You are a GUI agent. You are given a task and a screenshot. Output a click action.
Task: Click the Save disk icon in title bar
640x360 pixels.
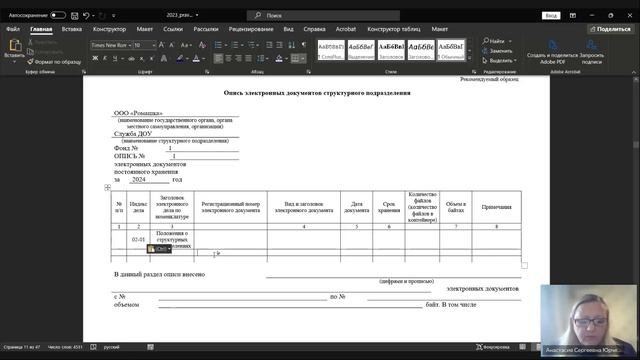pyautogui.click(x=75, y=16)
